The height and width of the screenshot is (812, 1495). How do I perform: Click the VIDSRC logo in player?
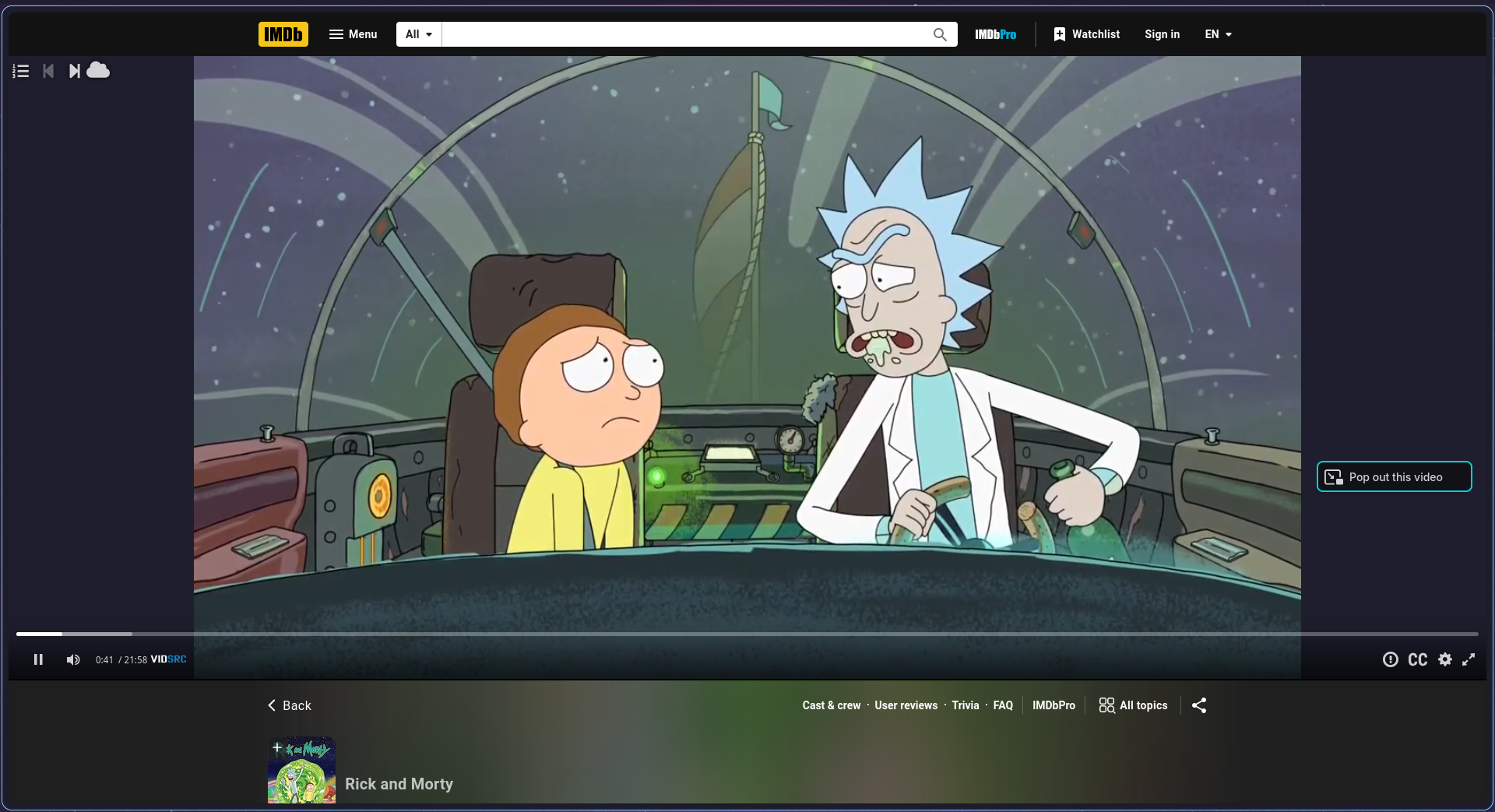click(168, 659)
